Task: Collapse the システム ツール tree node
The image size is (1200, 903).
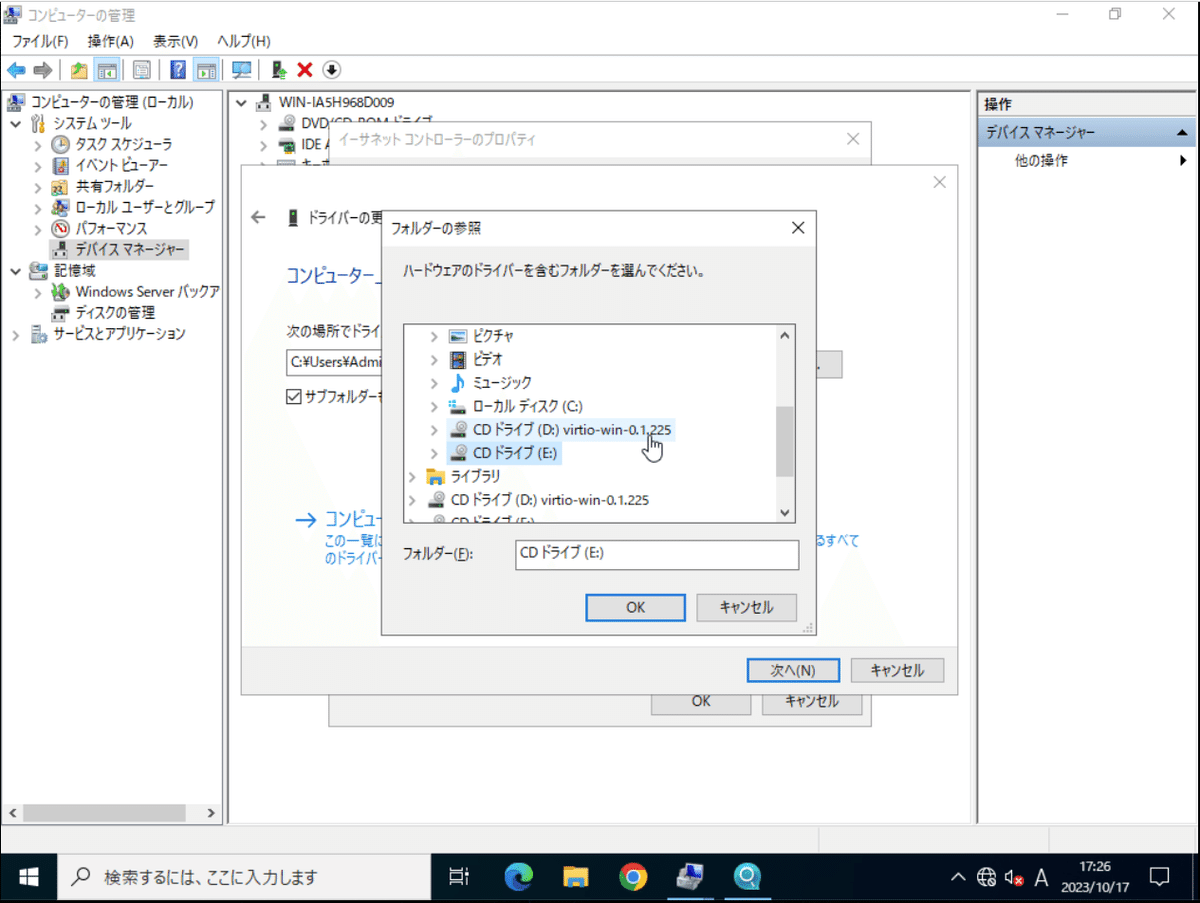Action: tap(15, 123)
